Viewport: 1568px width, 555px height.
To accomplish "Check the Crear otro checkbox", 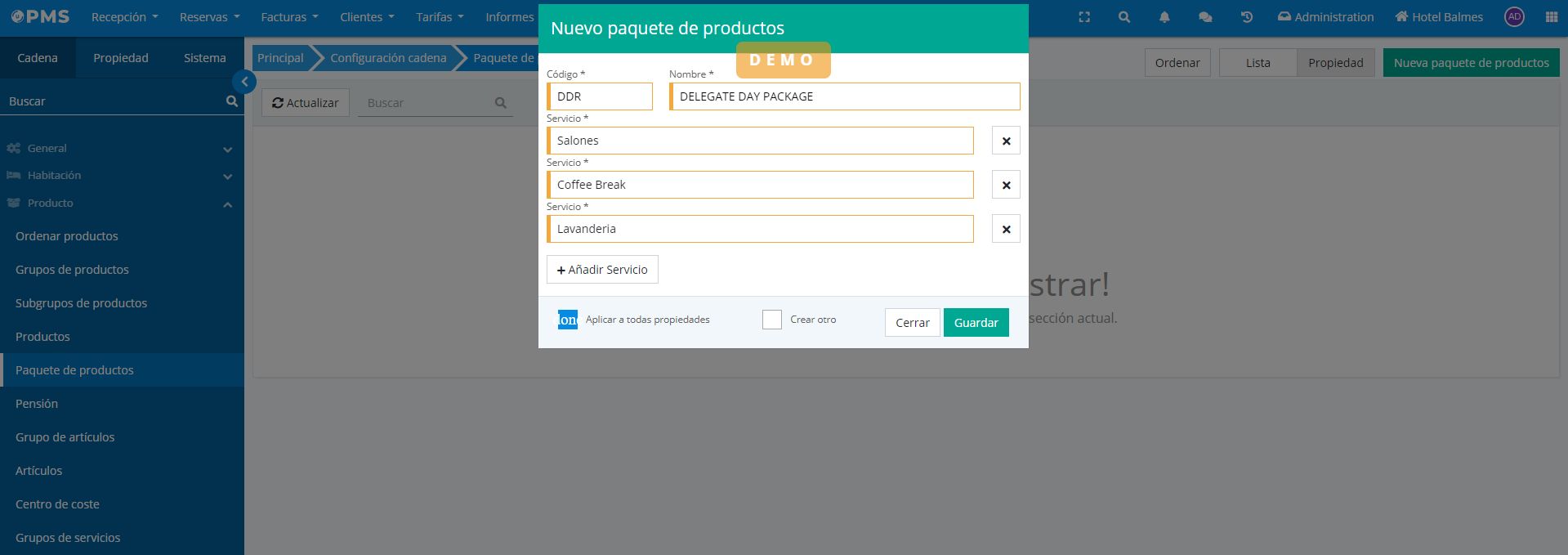I will (x=772, y=320).
